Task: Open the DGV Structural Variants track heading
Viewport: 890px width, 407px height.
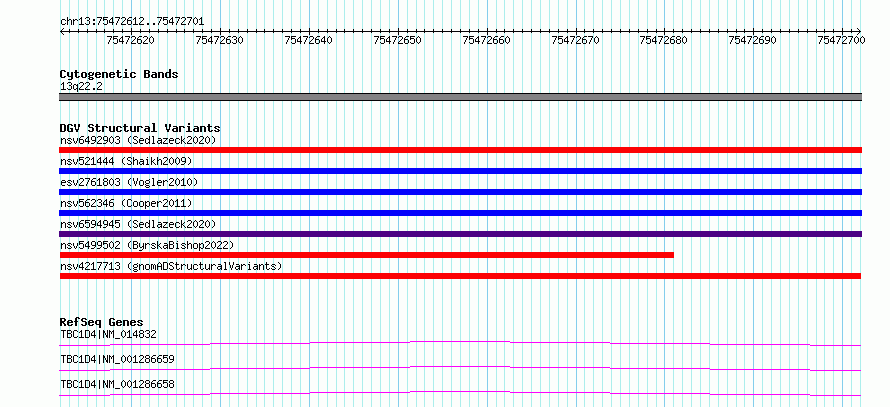Action: (x=140, y=128)
